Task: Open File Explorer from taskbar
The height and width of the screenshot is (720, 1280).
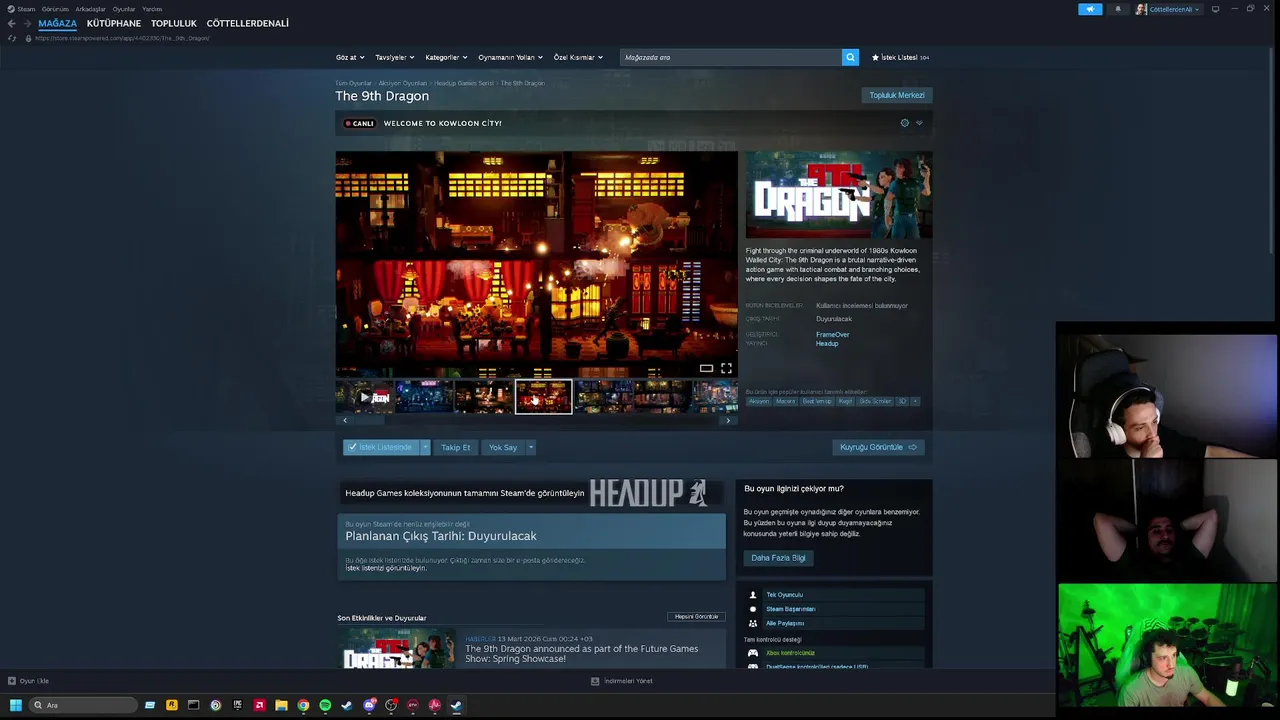Action: coord(281,705)
